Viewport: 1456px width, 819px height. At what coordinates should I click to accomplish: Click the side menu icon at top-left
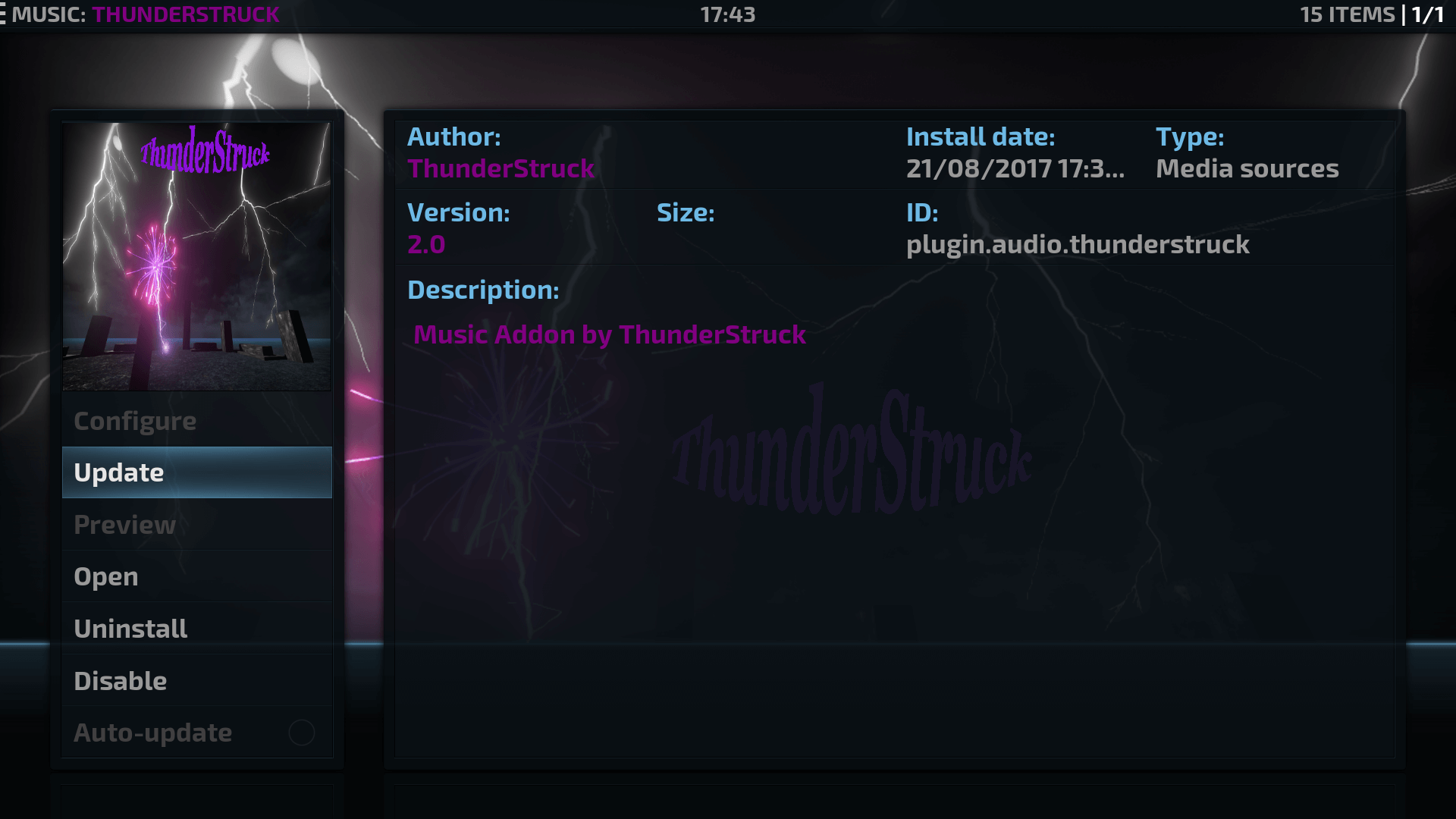coord(3,14)
